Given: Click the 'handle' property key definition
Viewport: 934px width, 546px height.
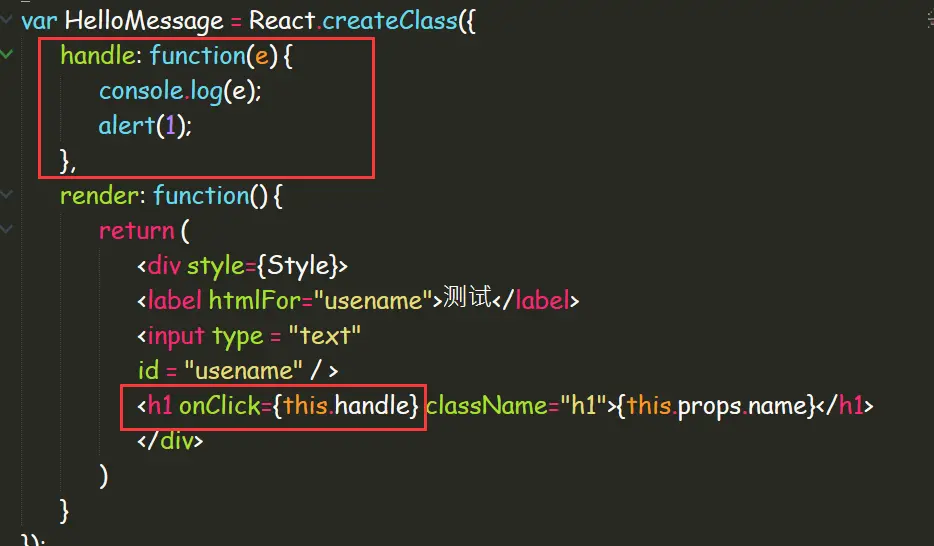Looking at the screenshot, I should pyautogui.click(x=98, y=56).
